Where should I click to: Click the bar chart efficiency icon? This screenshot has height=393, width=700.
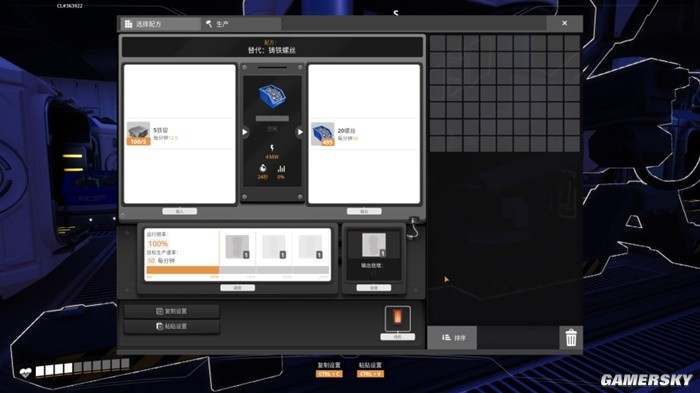click(x=281, y=168)
